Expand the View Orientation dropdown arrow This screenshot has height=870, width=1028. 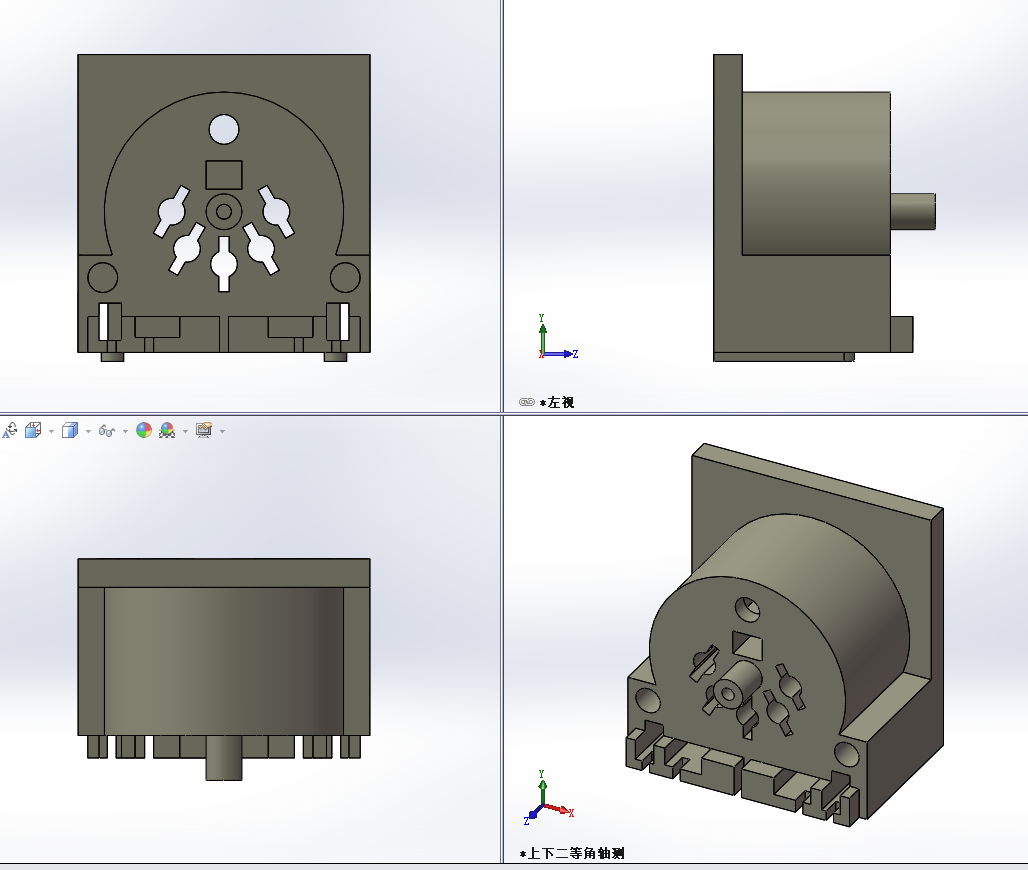(x=51, y=431)
